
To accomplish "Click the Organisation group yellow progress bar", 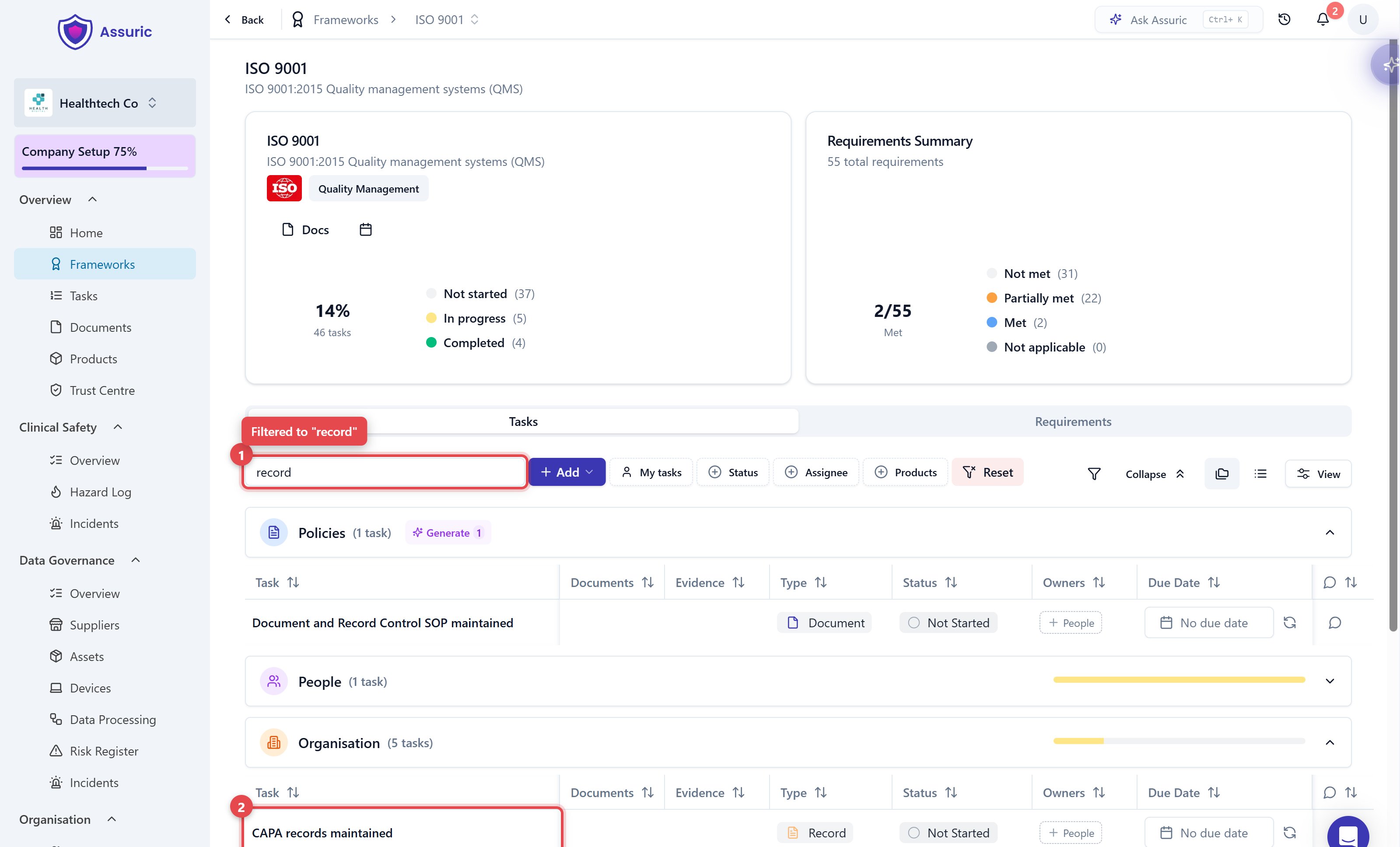I will click(1179, 741).
